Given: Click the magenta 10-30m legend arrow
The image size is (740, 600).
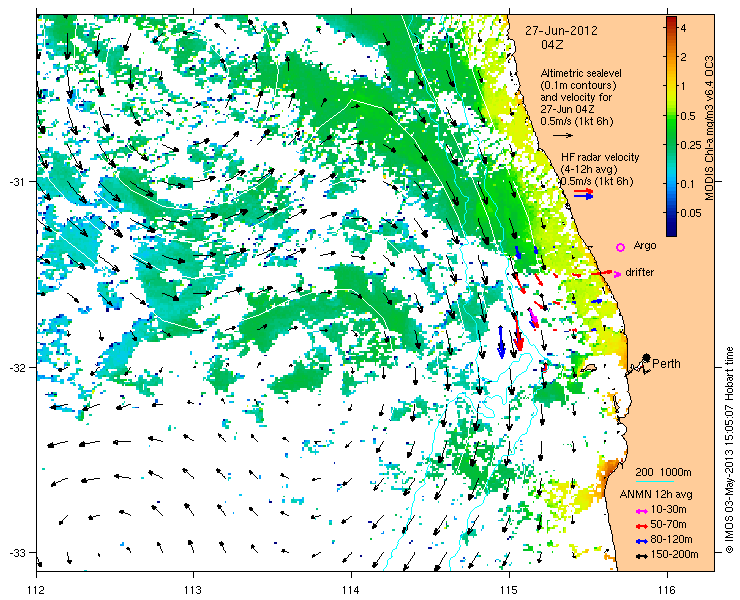Looking at the screenshot, I should [x=640, y=511].
